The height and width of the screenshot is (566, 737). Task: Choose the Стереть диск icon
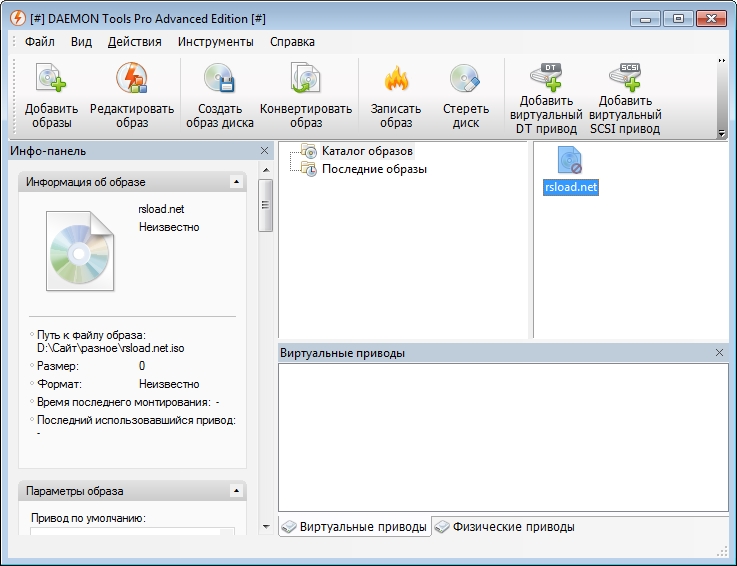[x=465, y=80]
